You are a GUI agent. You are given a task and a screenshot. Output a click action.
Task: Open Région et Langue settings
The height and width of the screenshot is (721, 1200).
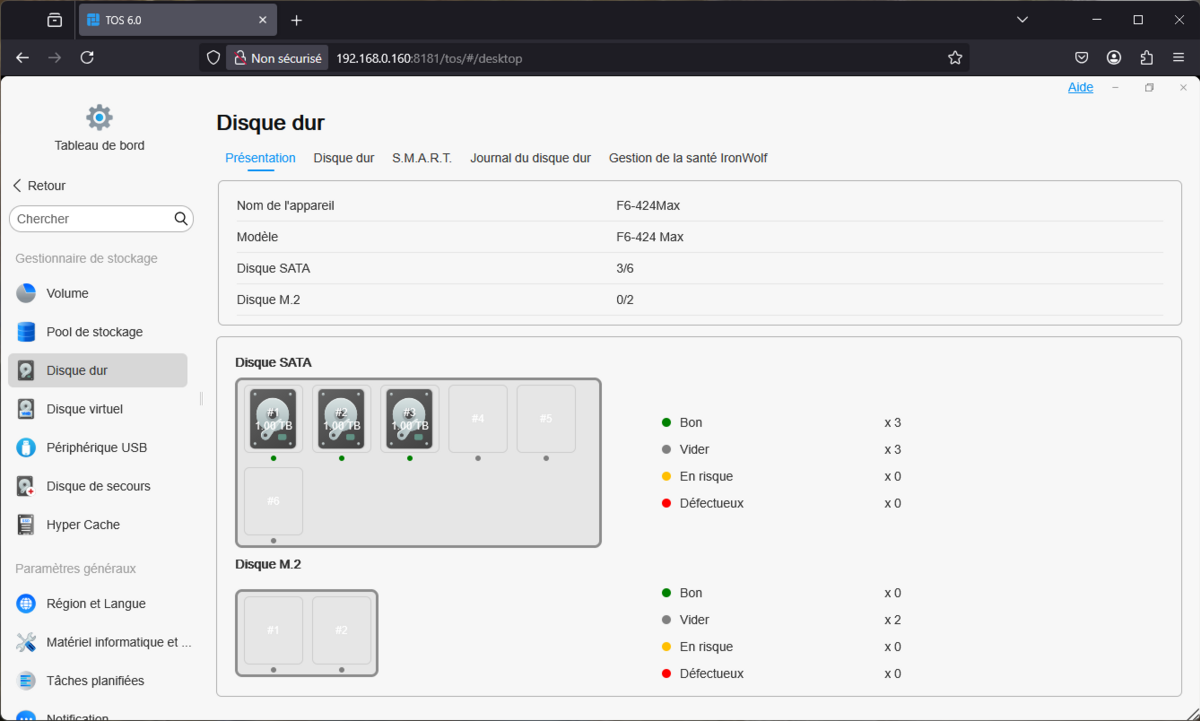(x=98, y=604)
